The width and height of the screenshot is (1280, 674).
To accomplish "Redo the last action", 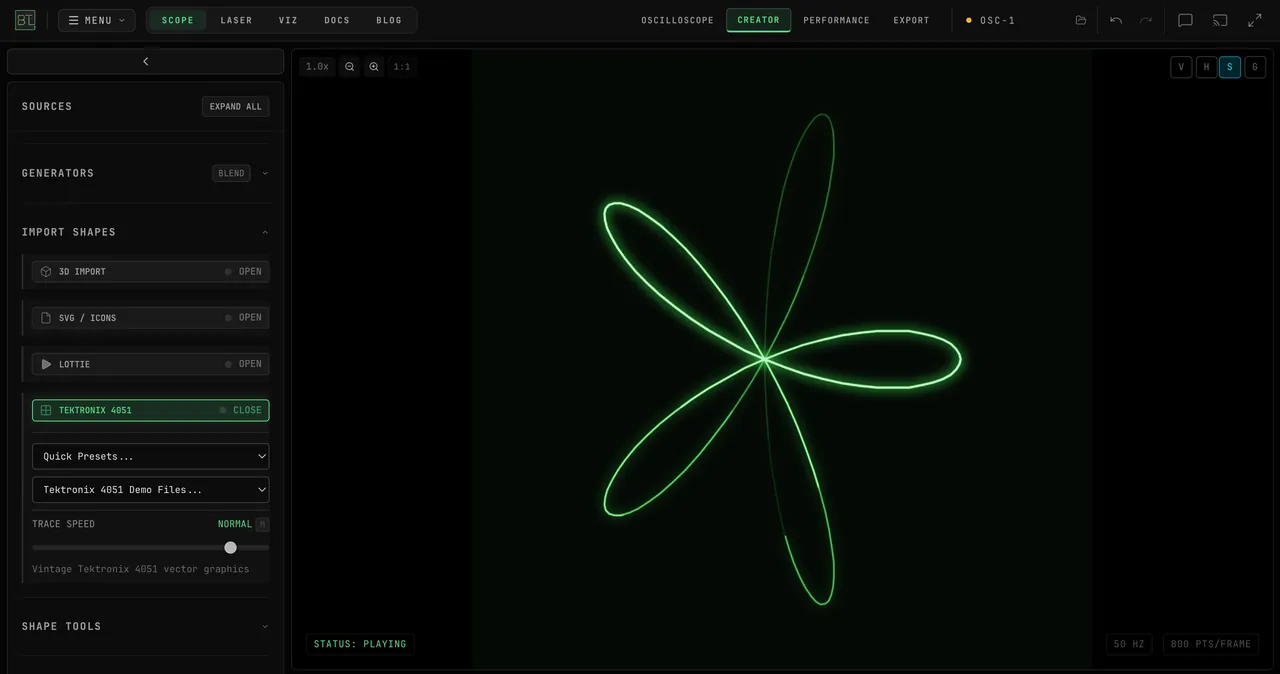I will tap(1146, 20).
